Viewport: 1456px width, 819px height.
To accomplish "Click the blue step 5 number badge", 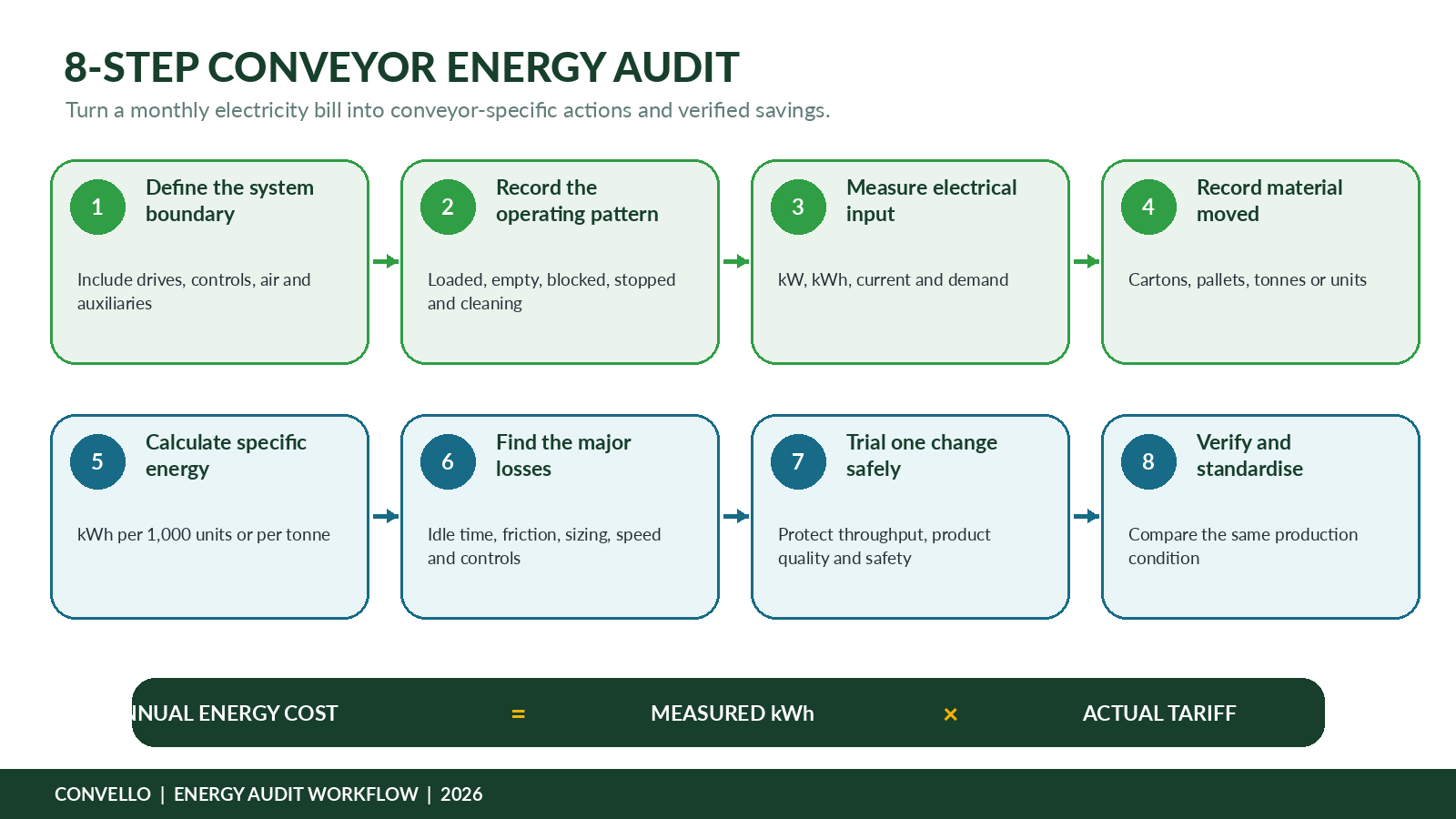I will [97, 461].
